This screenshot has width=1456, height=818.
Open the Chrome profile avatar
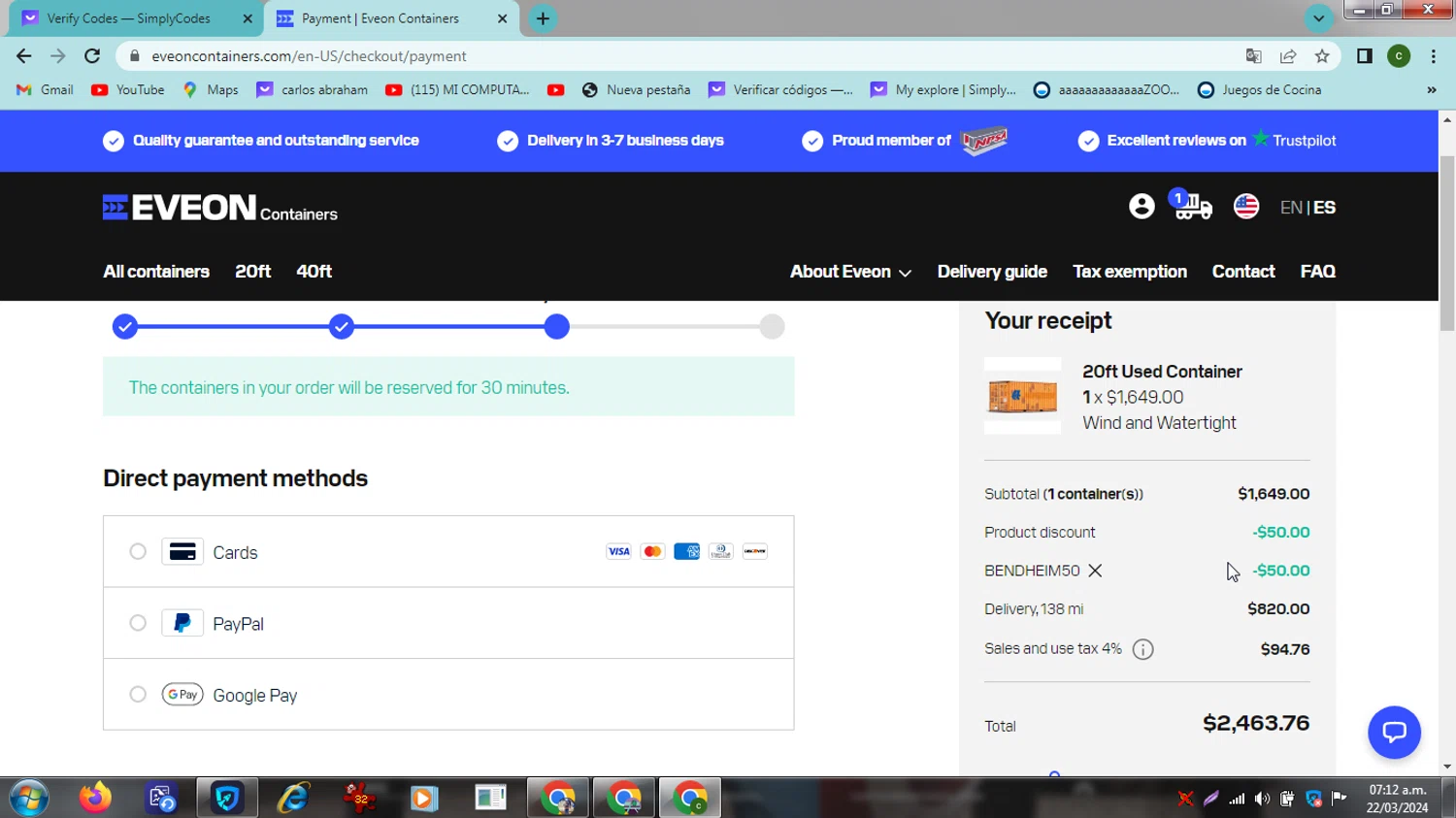coord(1399,56)
